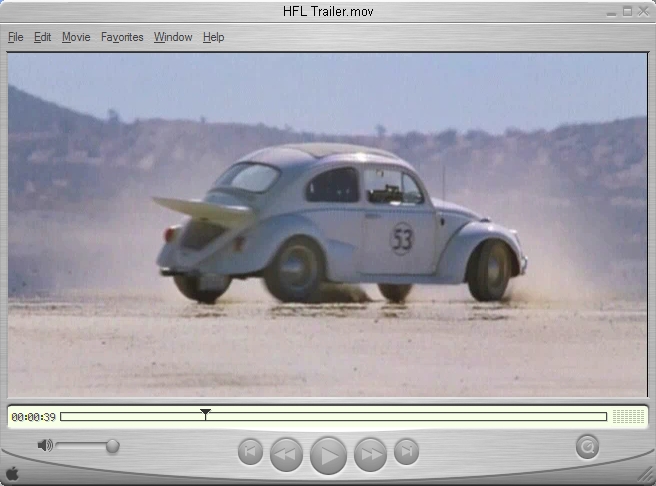This screenshot has width=656, height=486.
Task: Mute audio with the speaker icon
Action: [45, 445]
